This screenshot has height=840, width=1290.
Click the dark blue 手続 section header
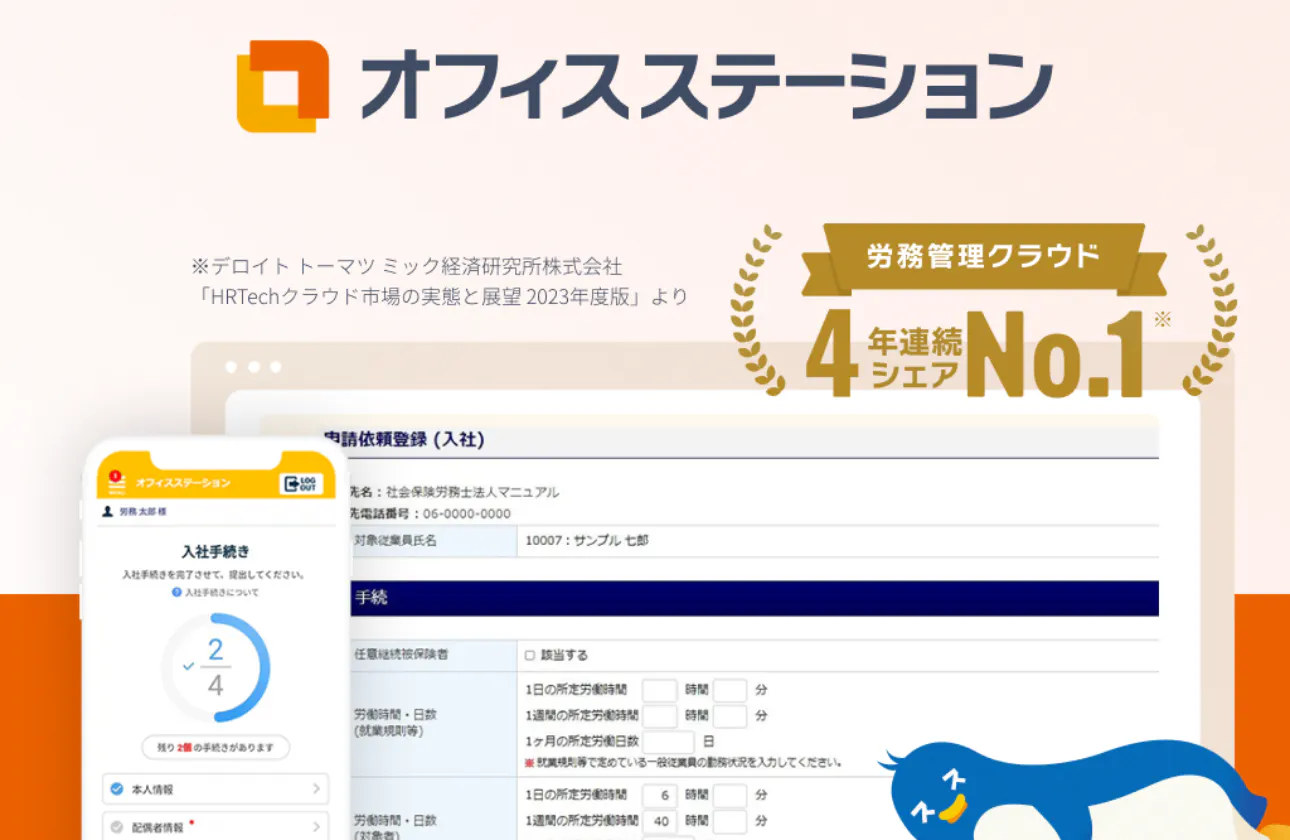coord(753,598)
